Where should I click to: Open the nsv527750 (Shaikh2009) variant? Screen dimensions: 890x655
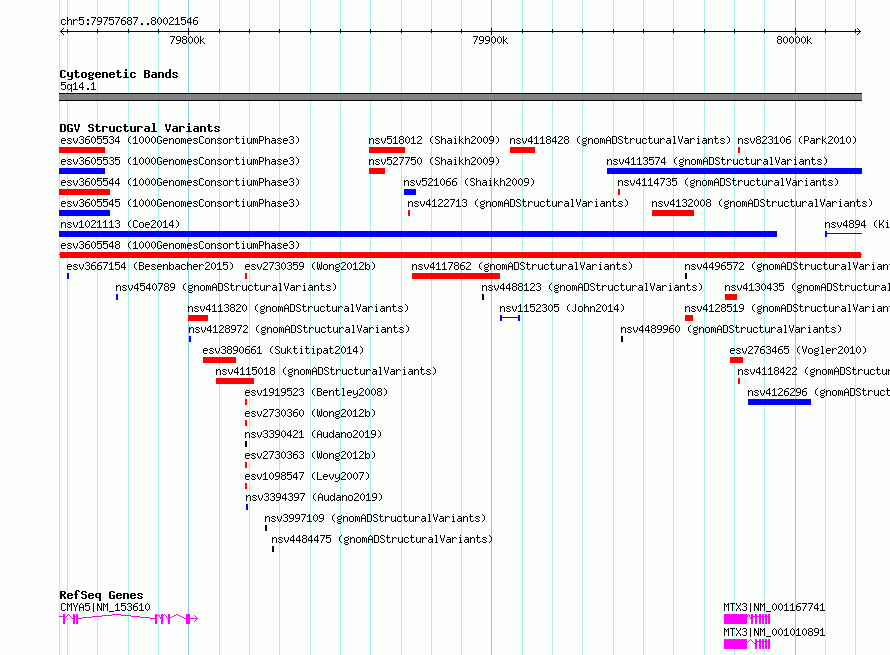tap(434, 161)
